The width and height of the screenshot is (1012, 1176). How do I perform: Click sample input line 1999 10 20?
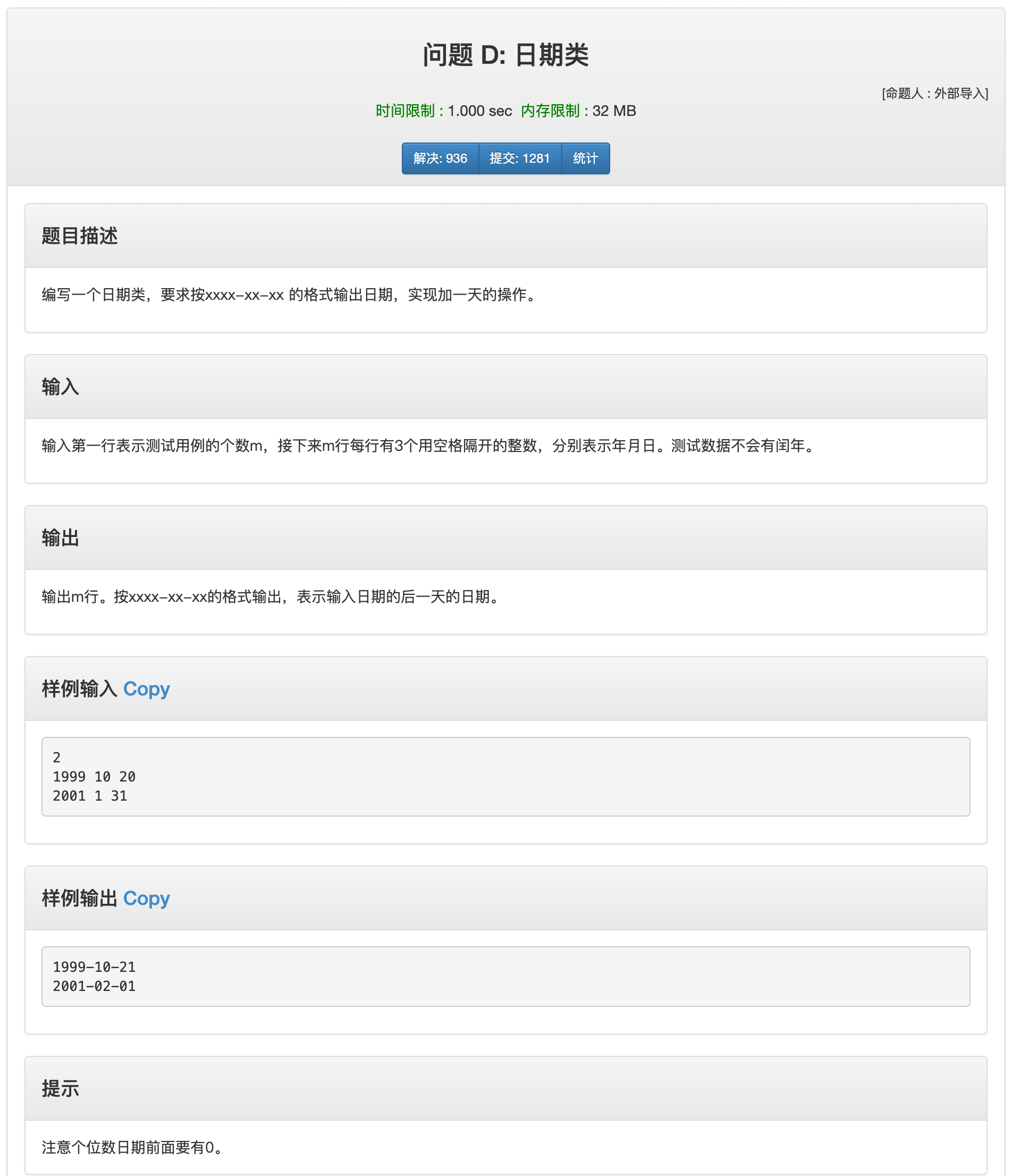[x=94, y=776]
